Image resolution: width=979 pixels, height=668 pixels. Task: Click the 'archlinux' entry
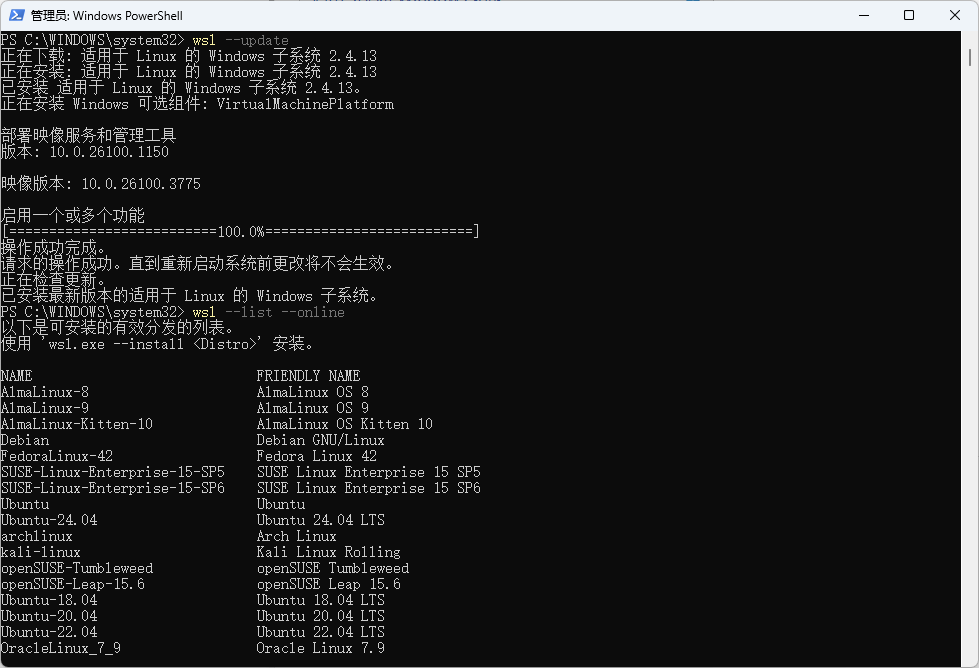37,536
